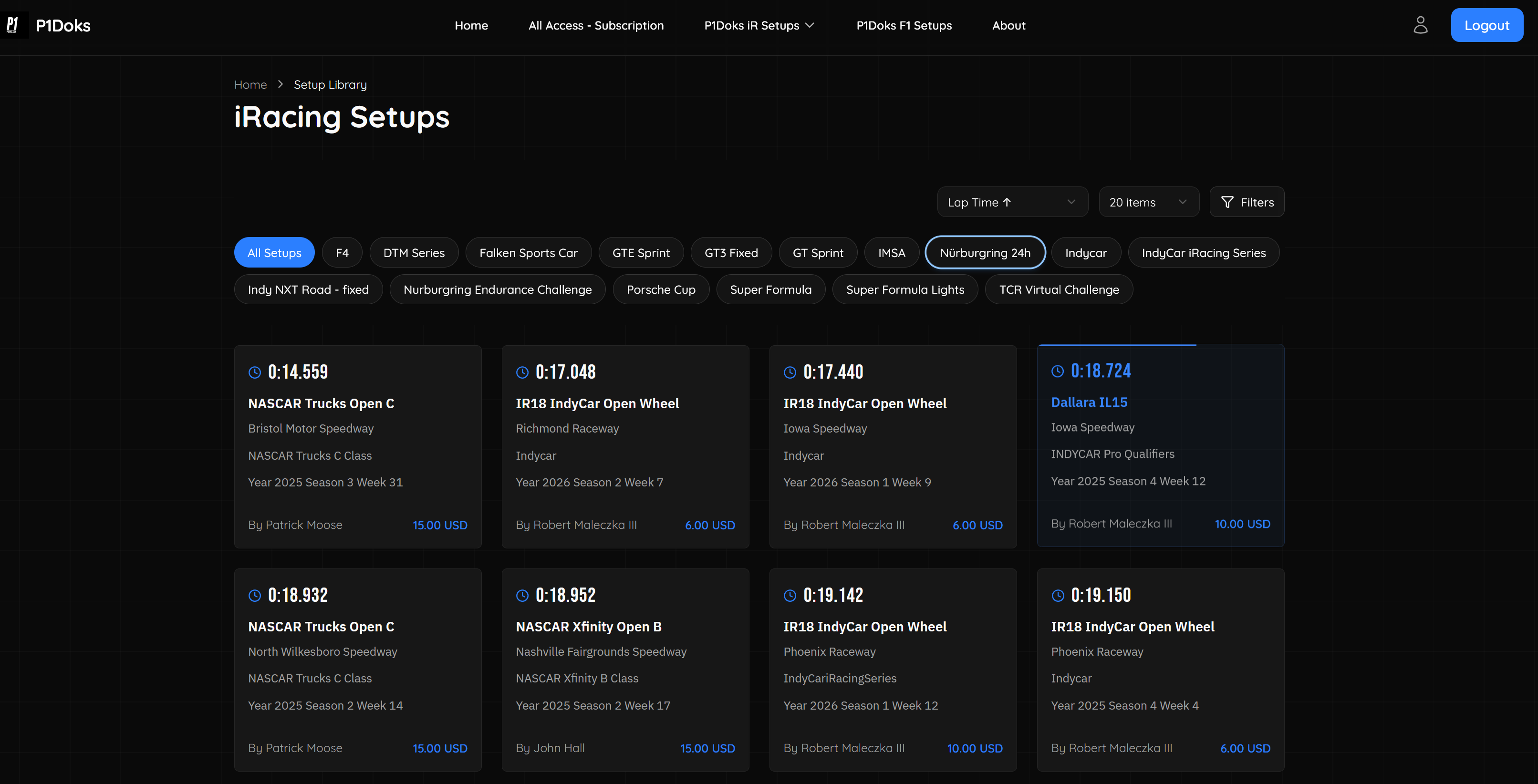Viewport: 1538px width, 784px height.
Task: Click Year 2026 Season 2 Week 7 text
Action: pyautogui.click(x=589, y=482)
